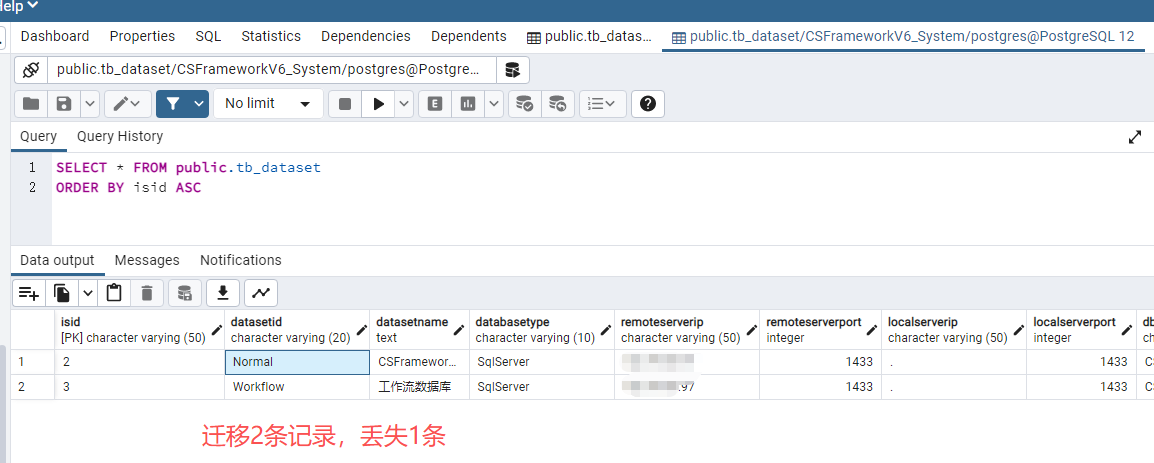Click the isid cell with value 3

click(140, 387)
